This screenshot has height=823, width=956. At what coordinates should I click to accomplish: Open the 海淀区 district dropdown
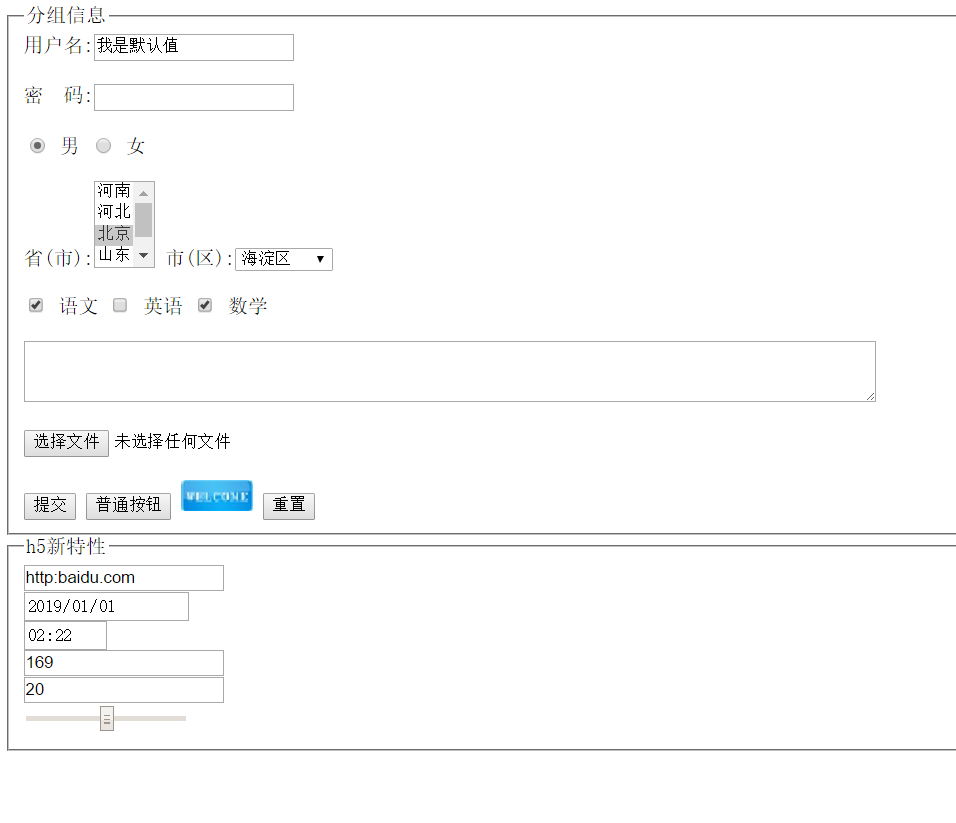284,259
